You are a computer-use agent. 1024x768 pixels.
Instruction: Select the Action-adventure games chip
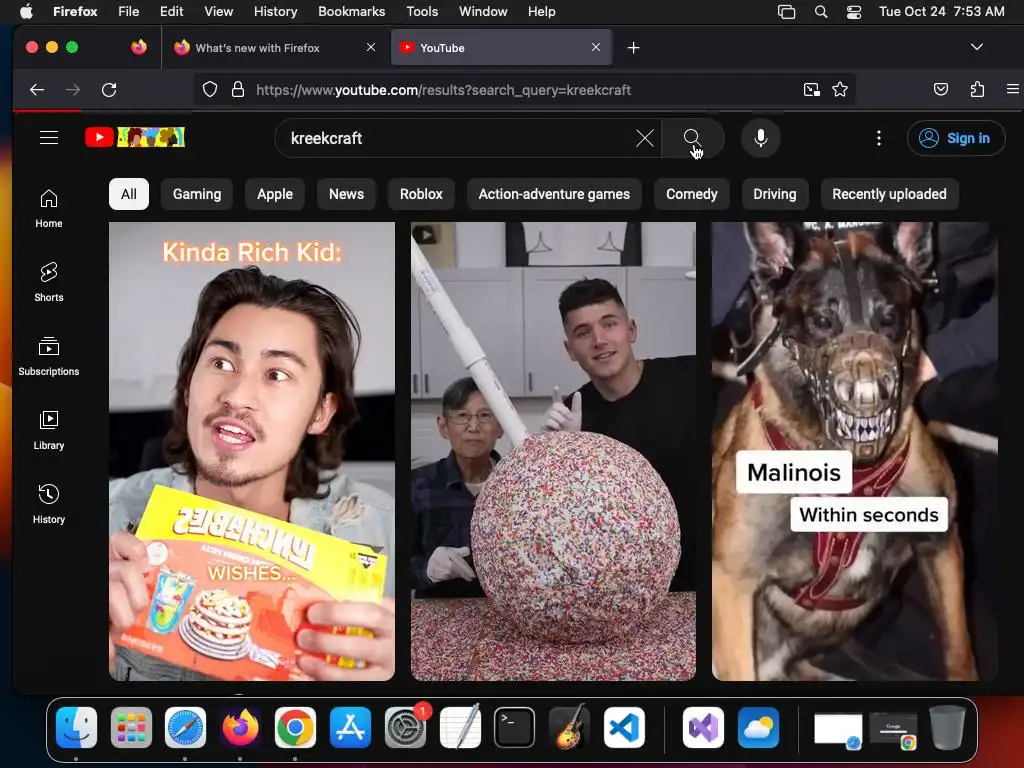pyautogui.click(x=554, y=194)
